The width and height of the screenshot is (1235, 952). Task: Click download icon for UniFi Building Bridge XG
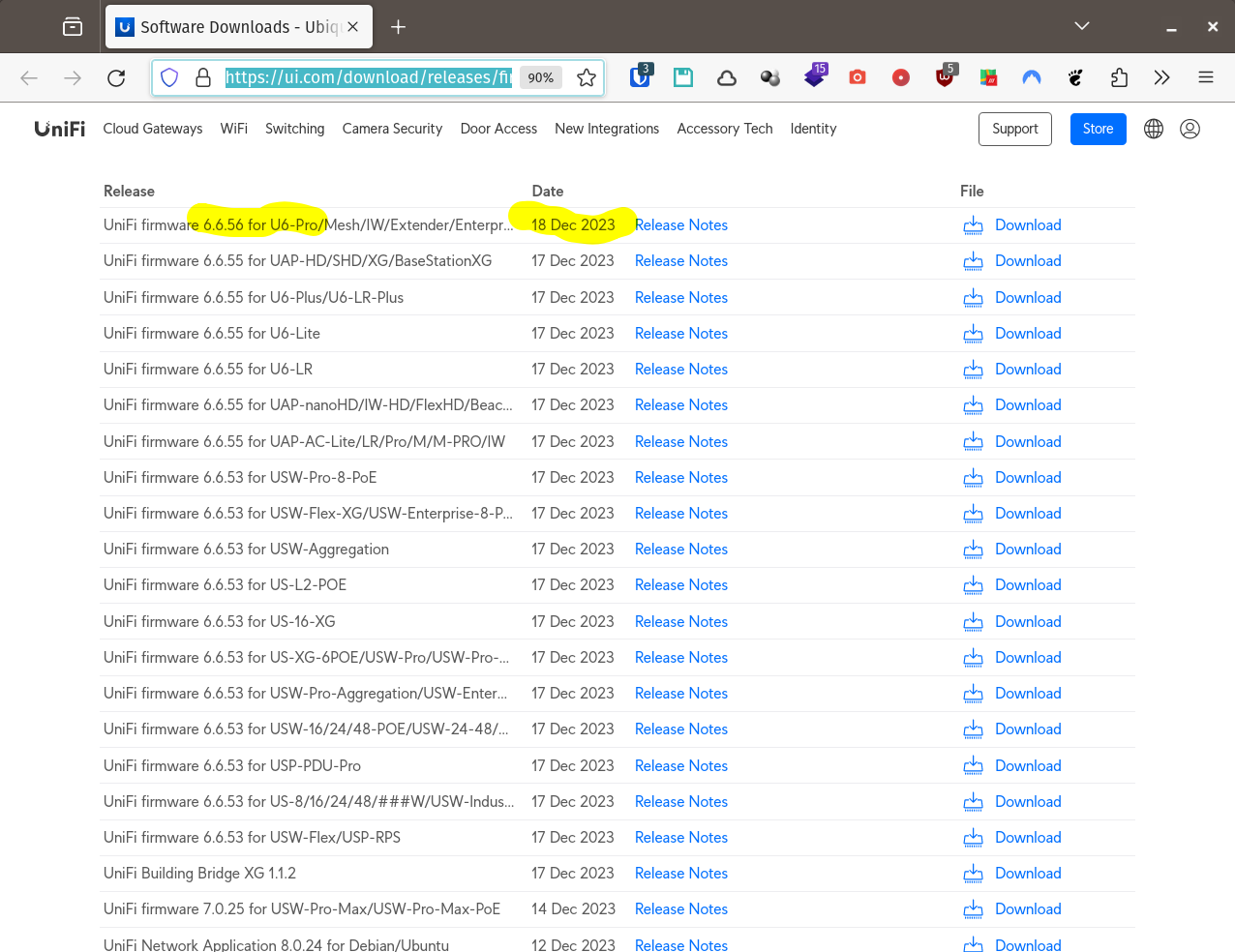tap(973, 874)
